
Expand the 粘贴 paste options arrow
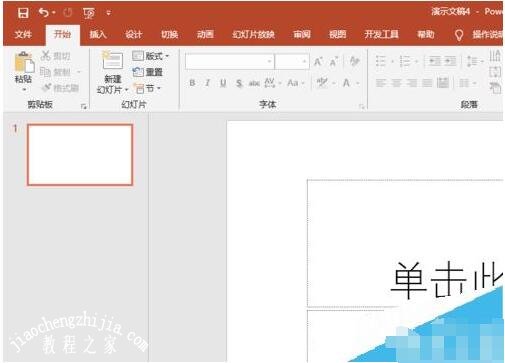(24, 89)
